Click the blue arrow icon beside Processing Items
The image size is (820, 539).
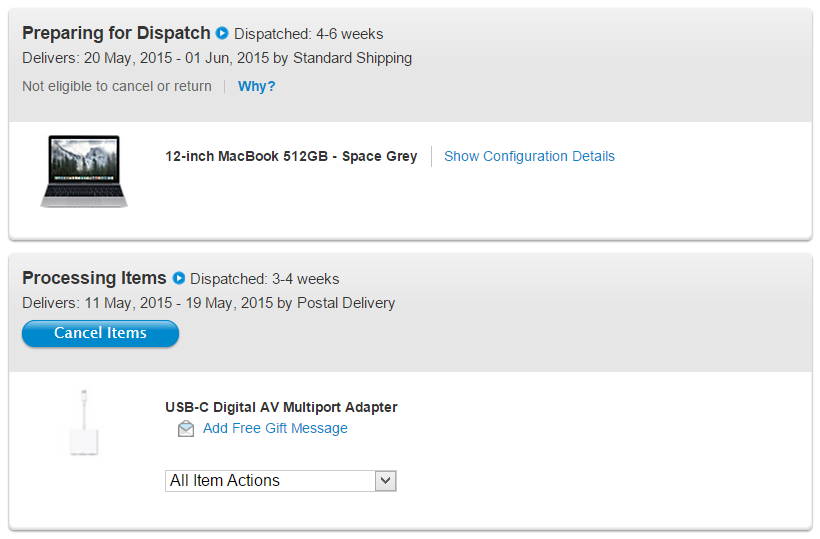pos(179,278)
